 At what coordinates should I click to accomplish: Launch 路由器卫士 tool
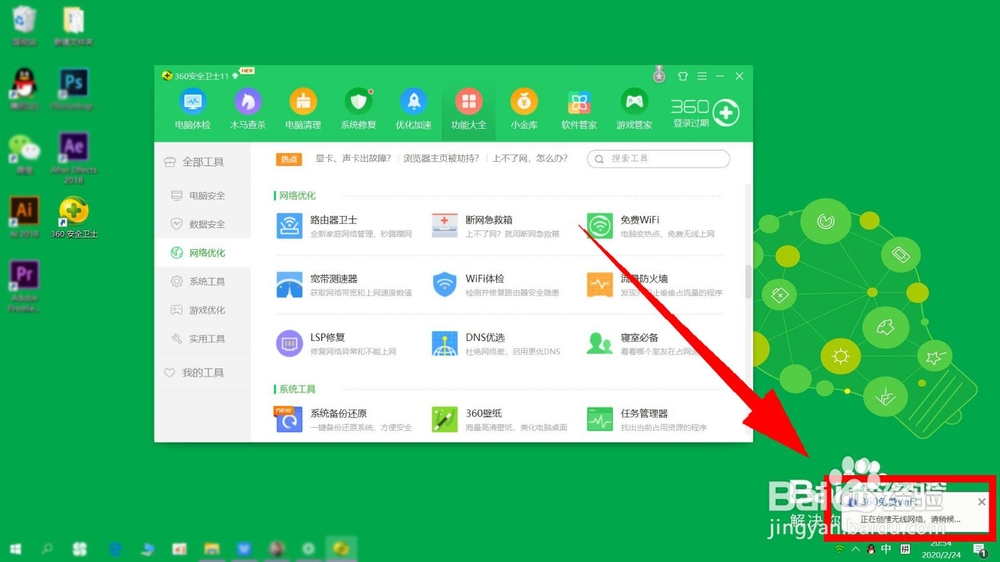(x=344, y=226)
